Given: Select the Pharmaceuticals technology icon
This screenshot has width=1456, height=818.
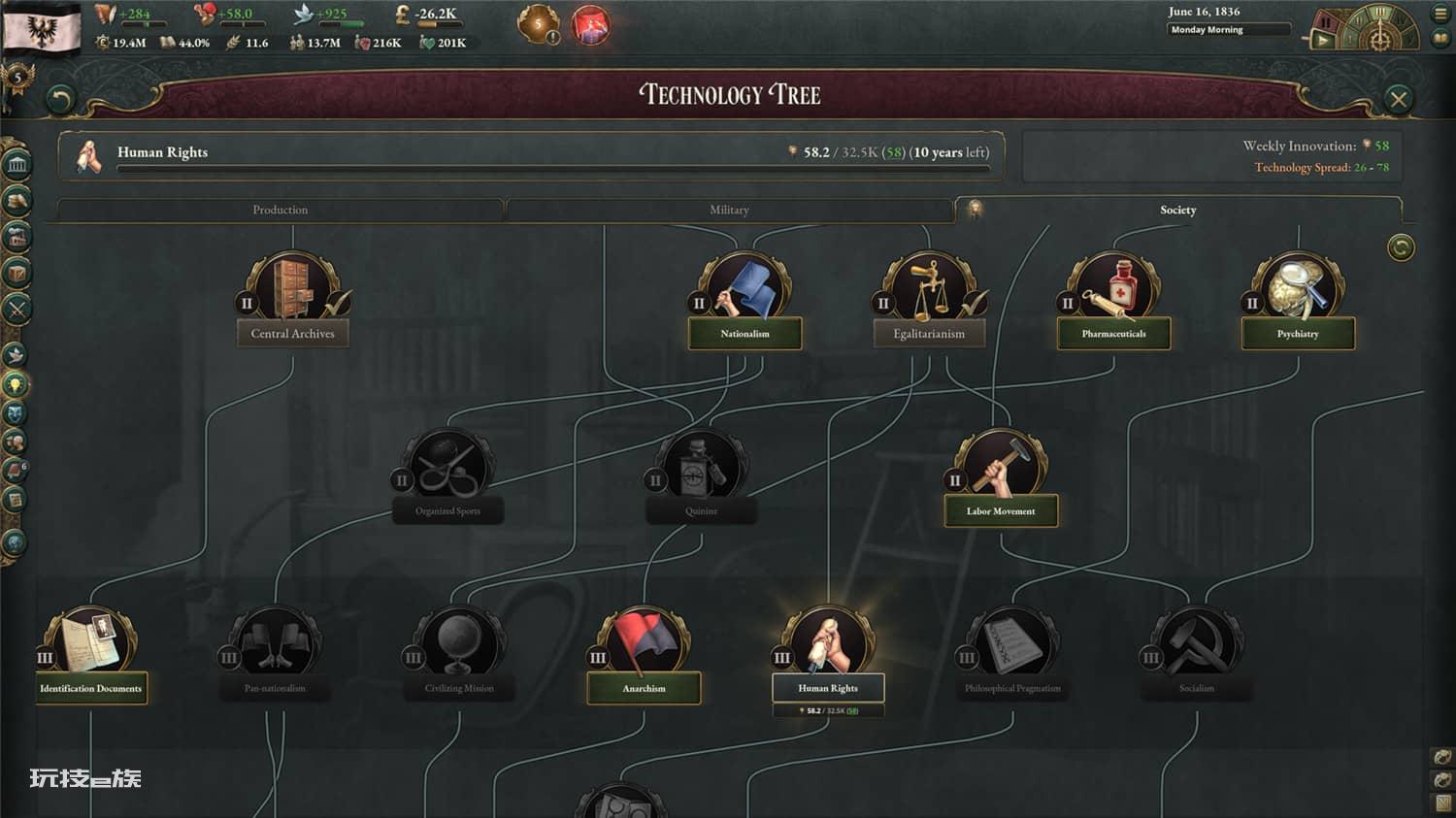Looking at the screenshot, I should [1113, 287].
